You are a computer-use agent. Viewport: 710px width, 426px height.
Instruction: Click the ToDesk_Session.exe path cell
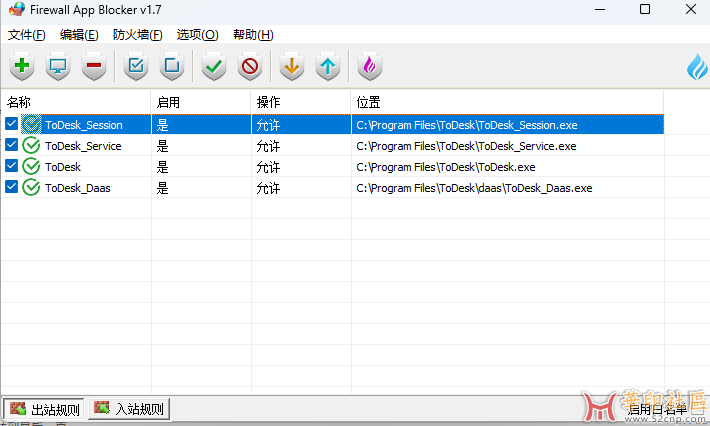point(467,125)
